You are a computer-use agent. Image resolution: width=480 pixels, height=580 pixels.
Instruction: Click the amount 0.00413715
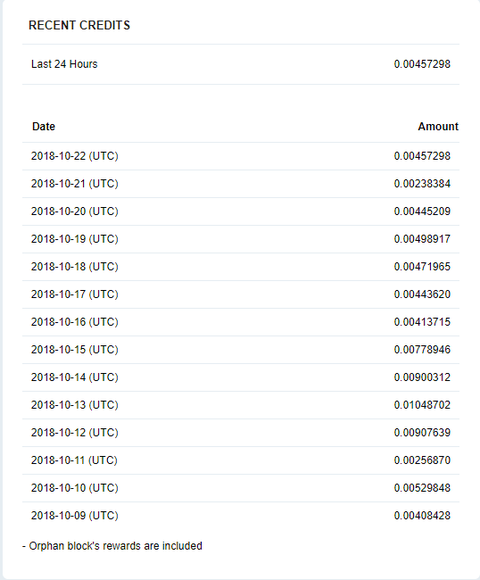[422, 322]
